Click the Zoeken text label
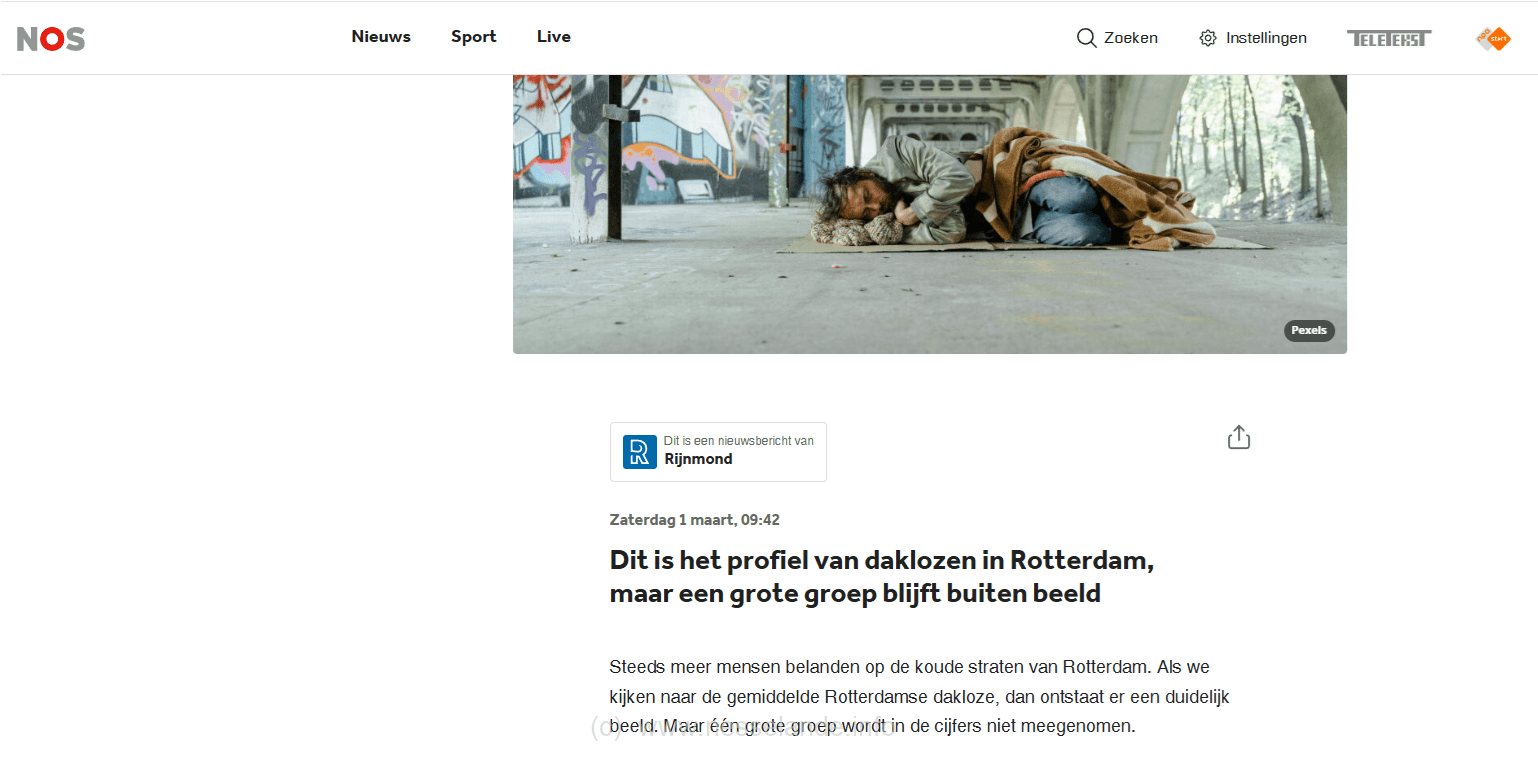This screenshot has width=1538, height=759. pyautogui.click(x=1131, y=38)
